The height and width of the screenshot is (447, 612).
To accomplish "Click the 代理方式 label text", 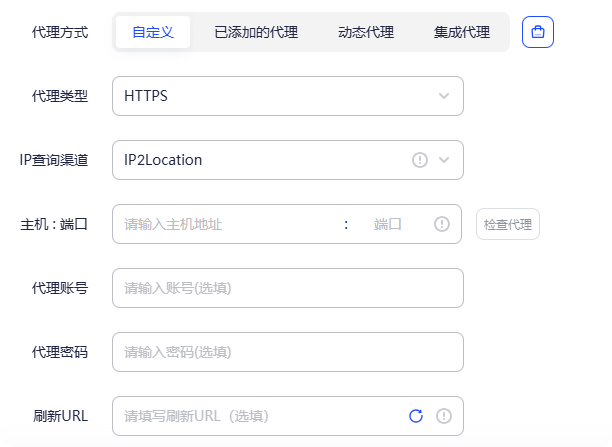I will [x=60, y=32].
